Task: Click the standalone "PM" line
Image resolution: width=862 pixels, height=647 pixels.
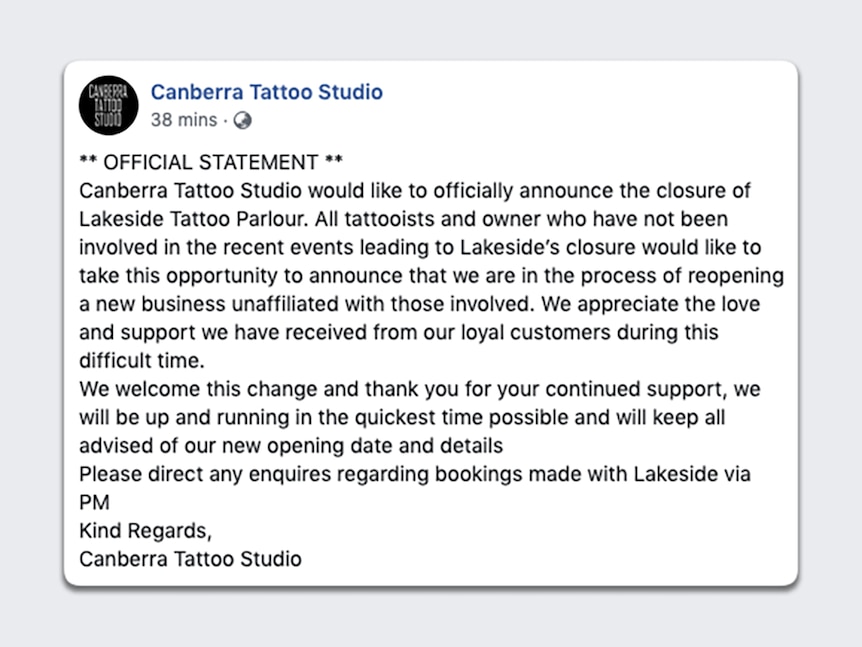Action: point(95,502)
